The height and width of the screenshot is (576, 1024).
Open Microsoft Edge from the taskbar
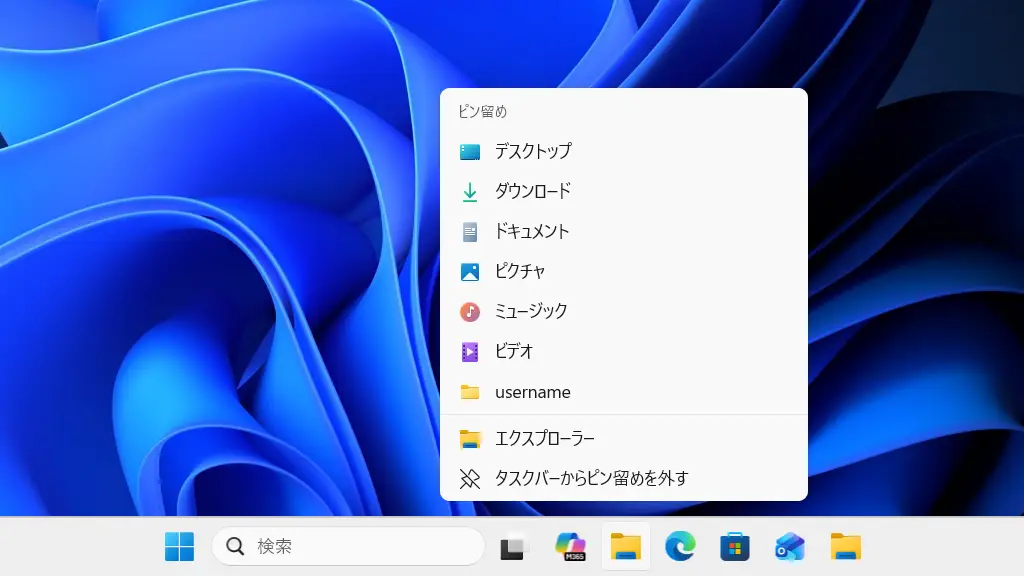coord(681,547)
